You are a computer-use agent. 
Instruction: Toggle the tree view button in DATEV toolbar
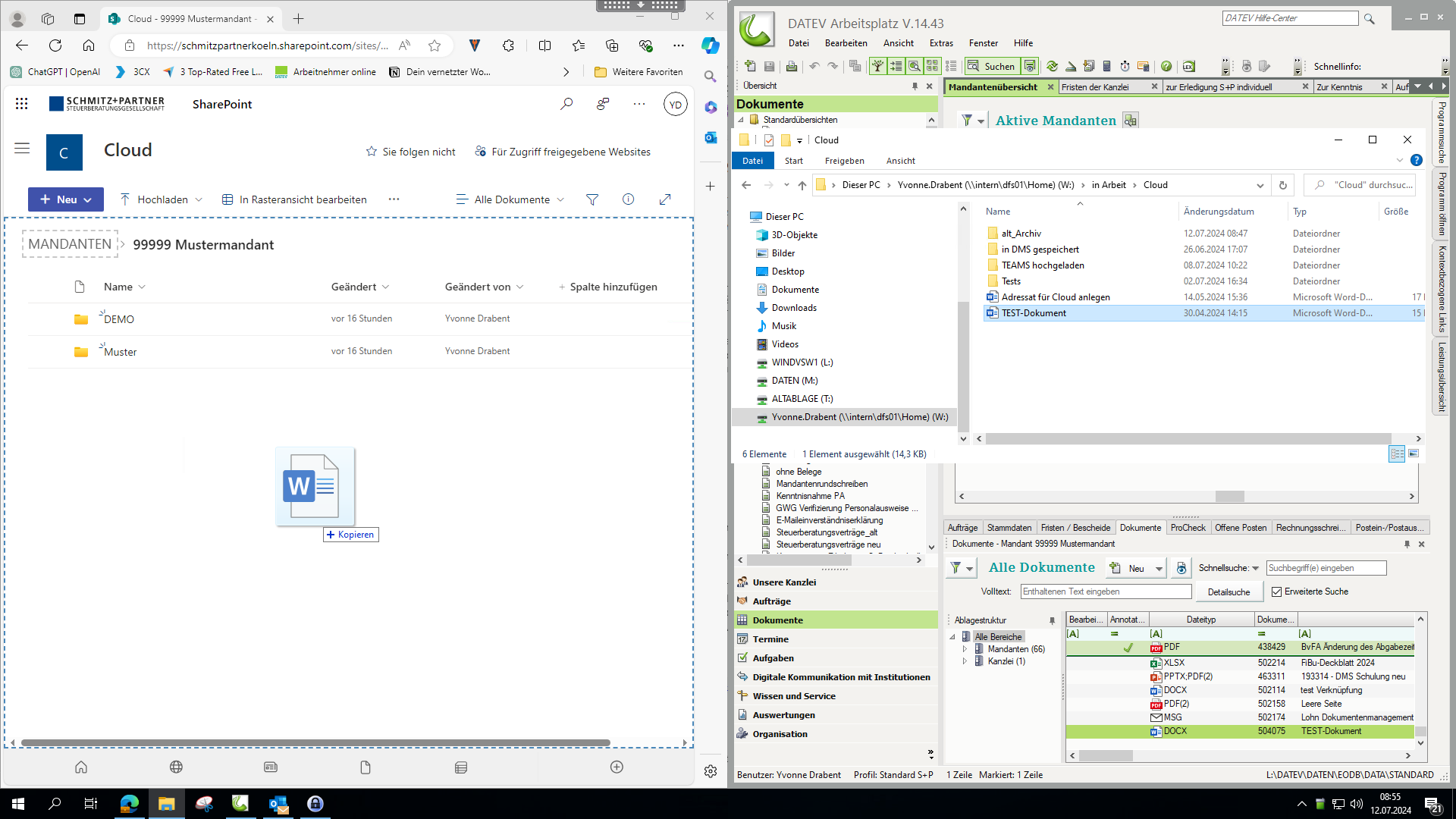pyautogui.click(x=877, y=66)
